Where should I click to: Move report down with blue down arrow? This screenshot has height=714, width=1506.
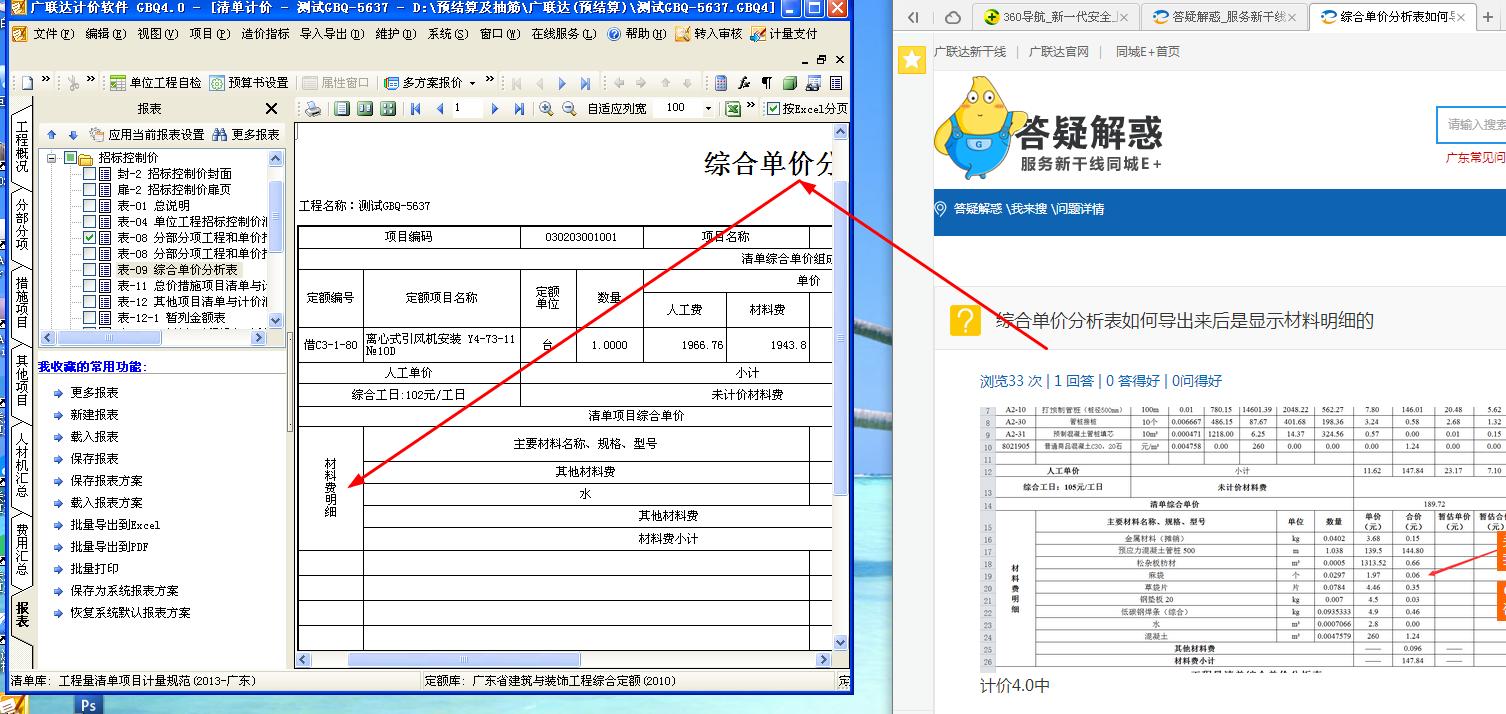[72, 134]
